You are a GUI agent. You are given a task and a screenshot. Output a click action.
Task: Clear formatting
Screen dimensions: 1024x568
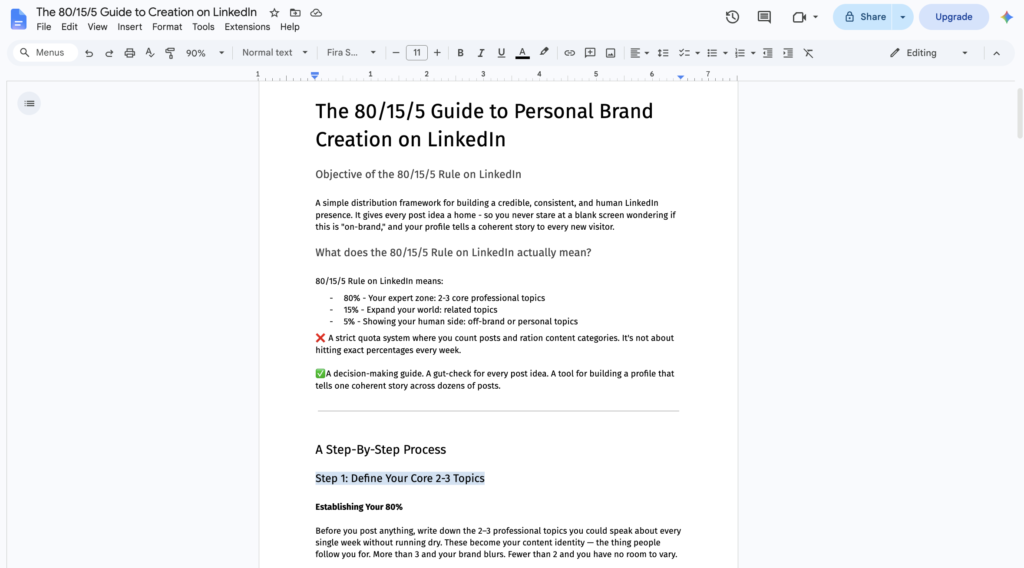pyautogui.click(x=808, y=53)
